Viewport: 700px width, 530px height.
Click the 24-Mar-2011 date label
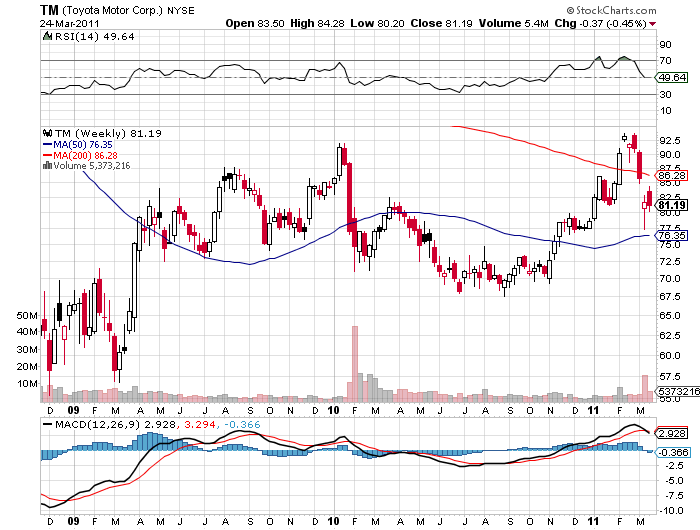[x=69, y=23]
